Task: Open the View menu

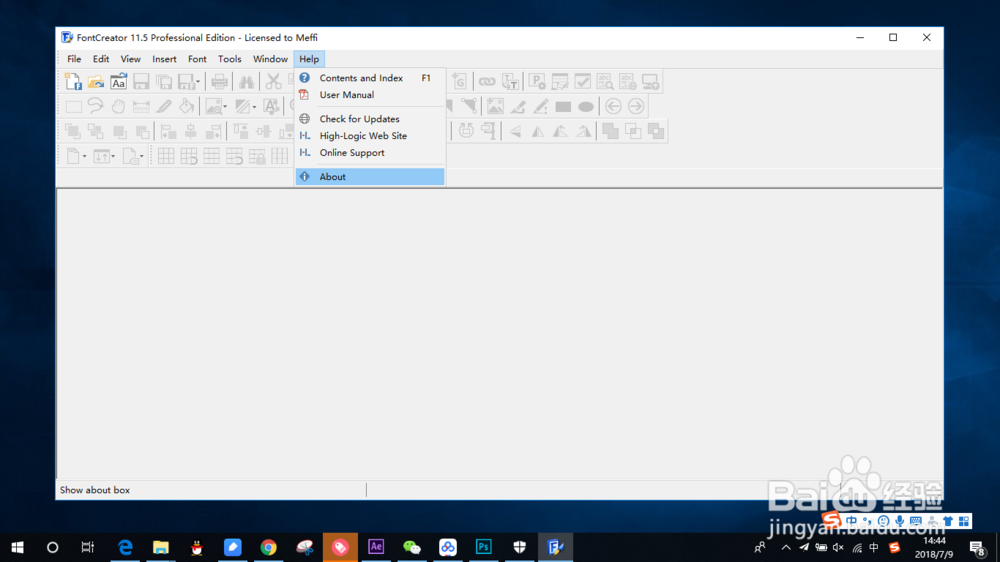Action: tap(131, 59)
